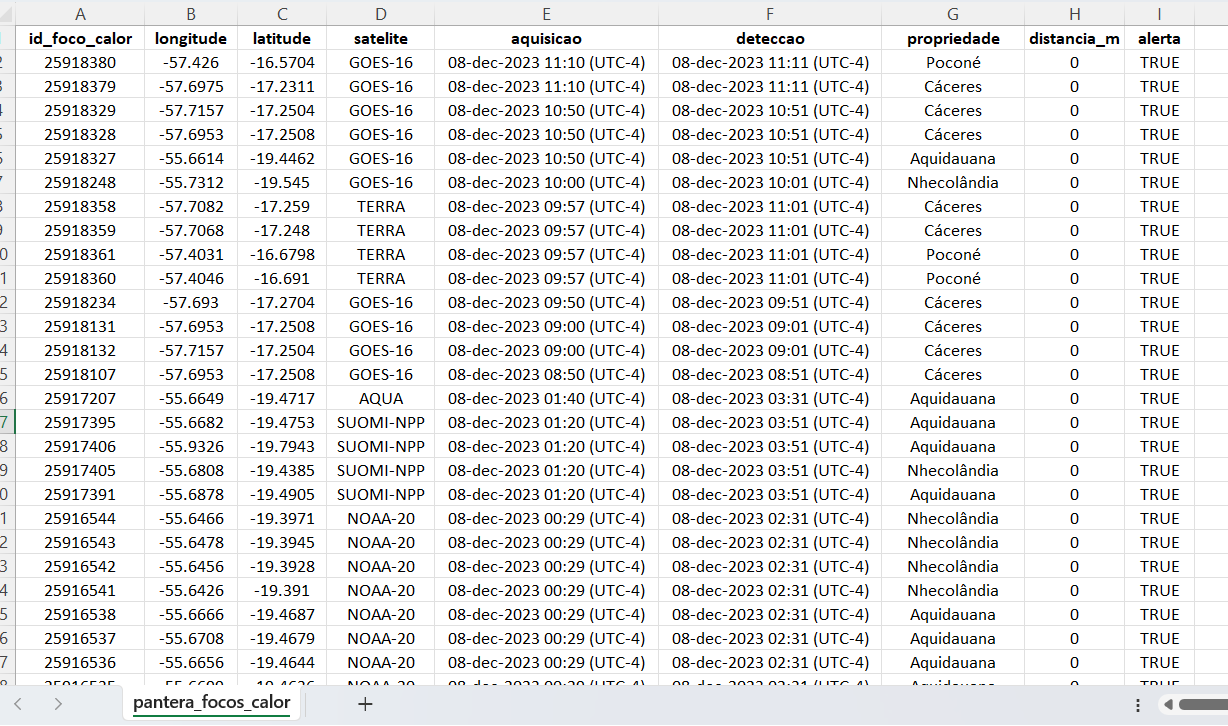Select column F header

(770, 14)
